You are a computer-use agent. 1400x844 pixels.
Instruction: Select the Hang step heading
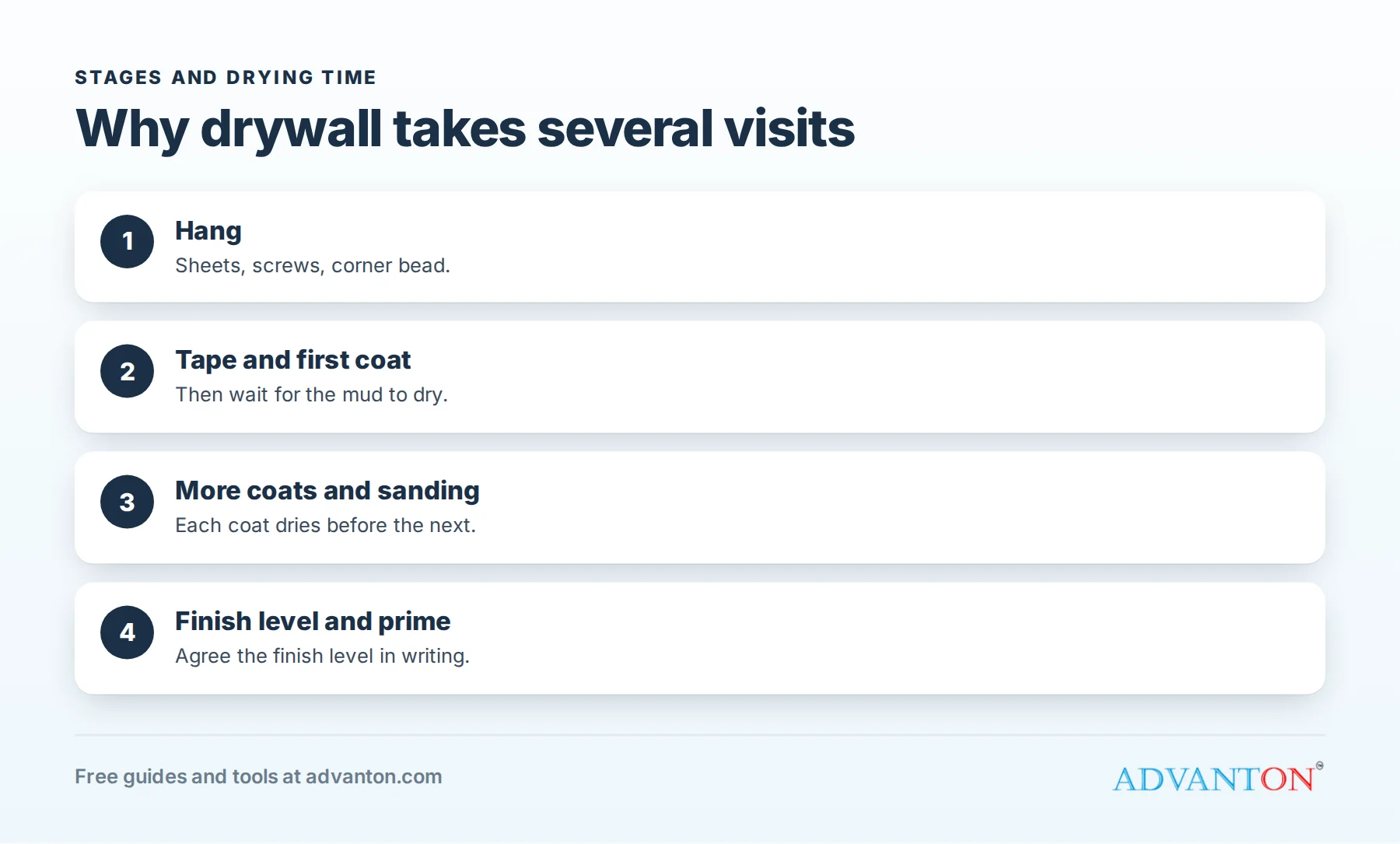coord(208,231)
